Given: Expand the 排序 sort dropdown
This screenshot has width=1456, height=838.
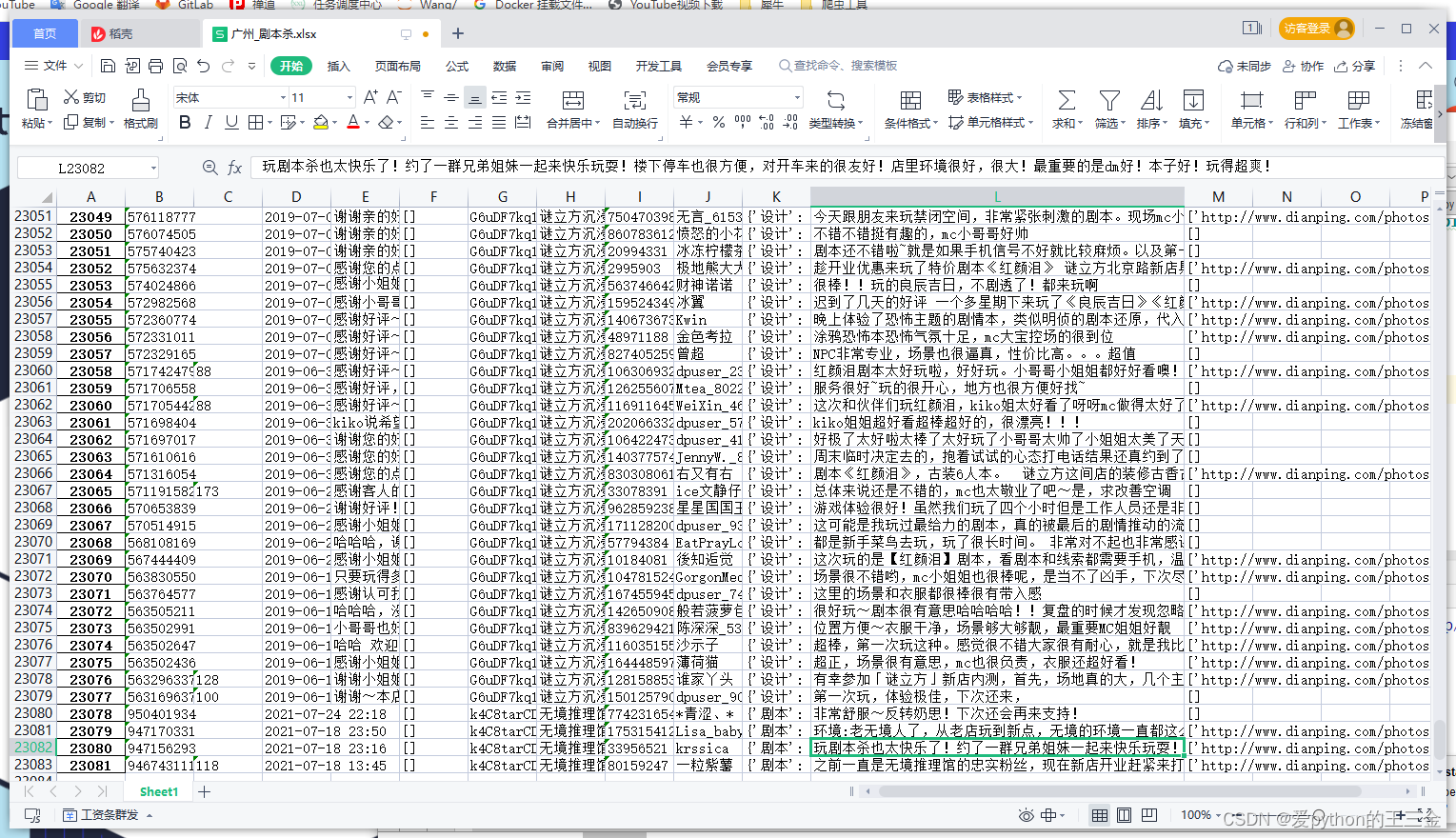Looking at the screenshot, I should point(1165,123).
